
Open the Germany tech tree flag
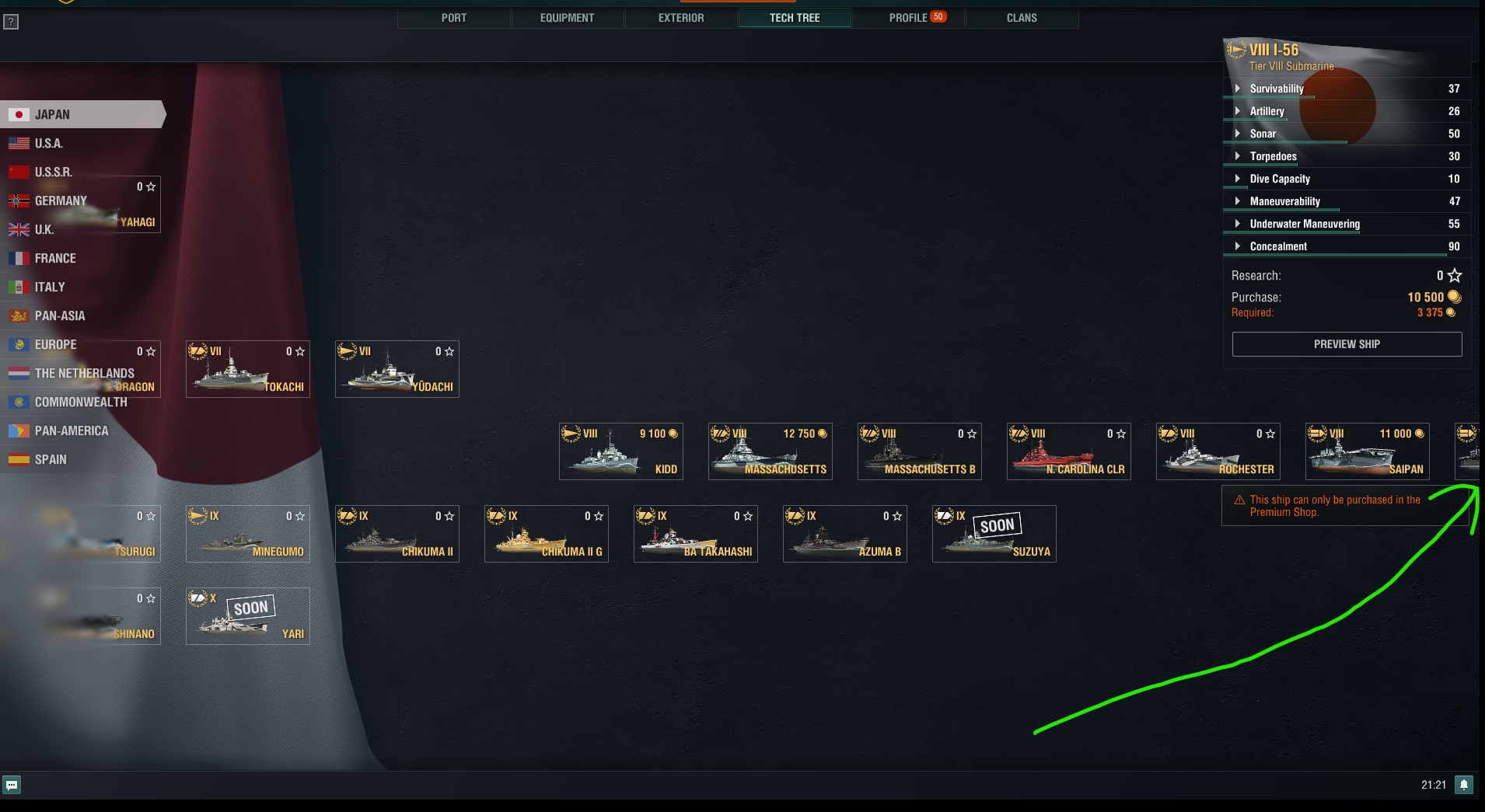tap(19, 200)
